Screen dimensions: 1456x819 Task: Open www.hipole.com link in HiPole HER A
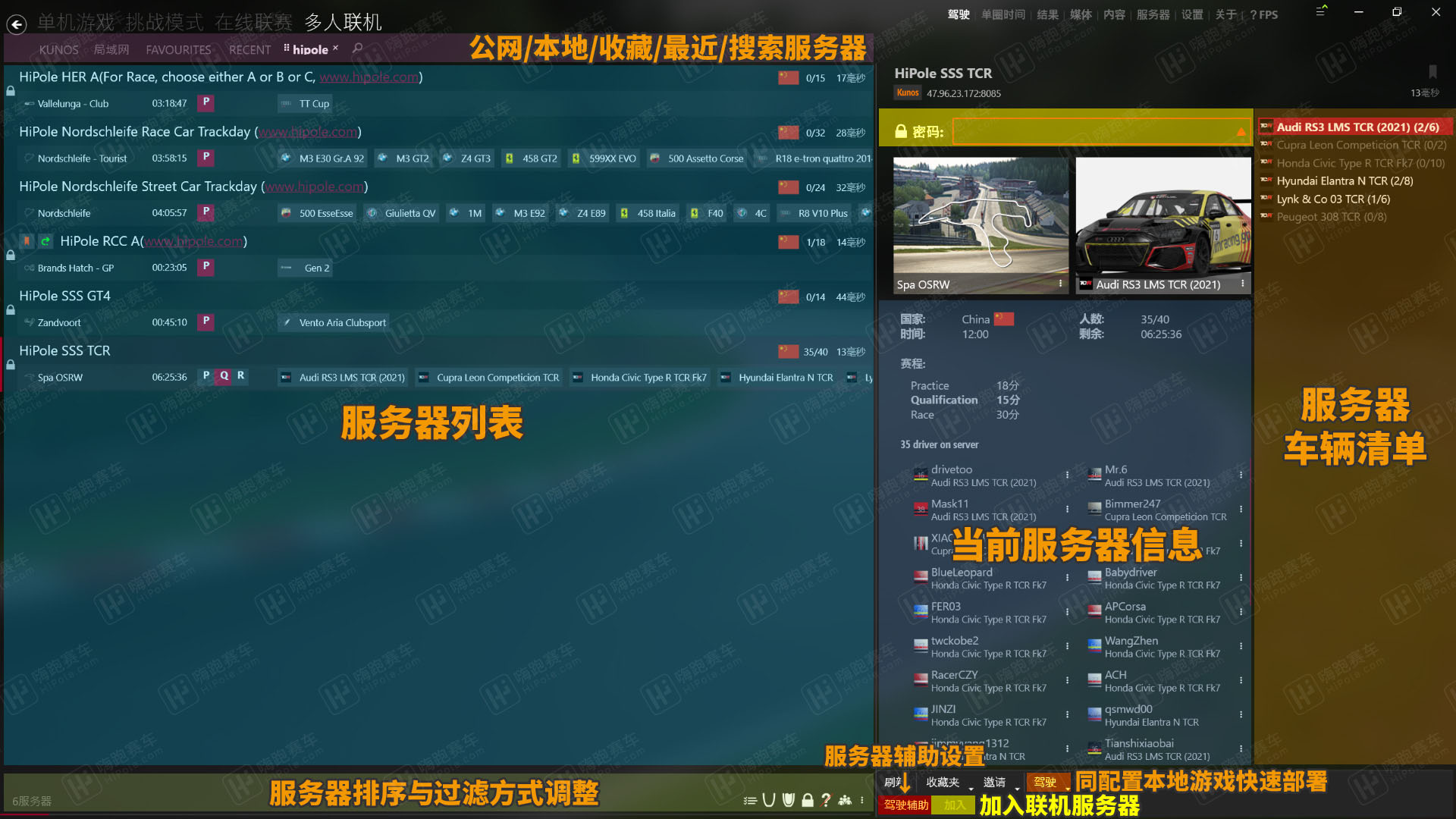coord(369,77)
